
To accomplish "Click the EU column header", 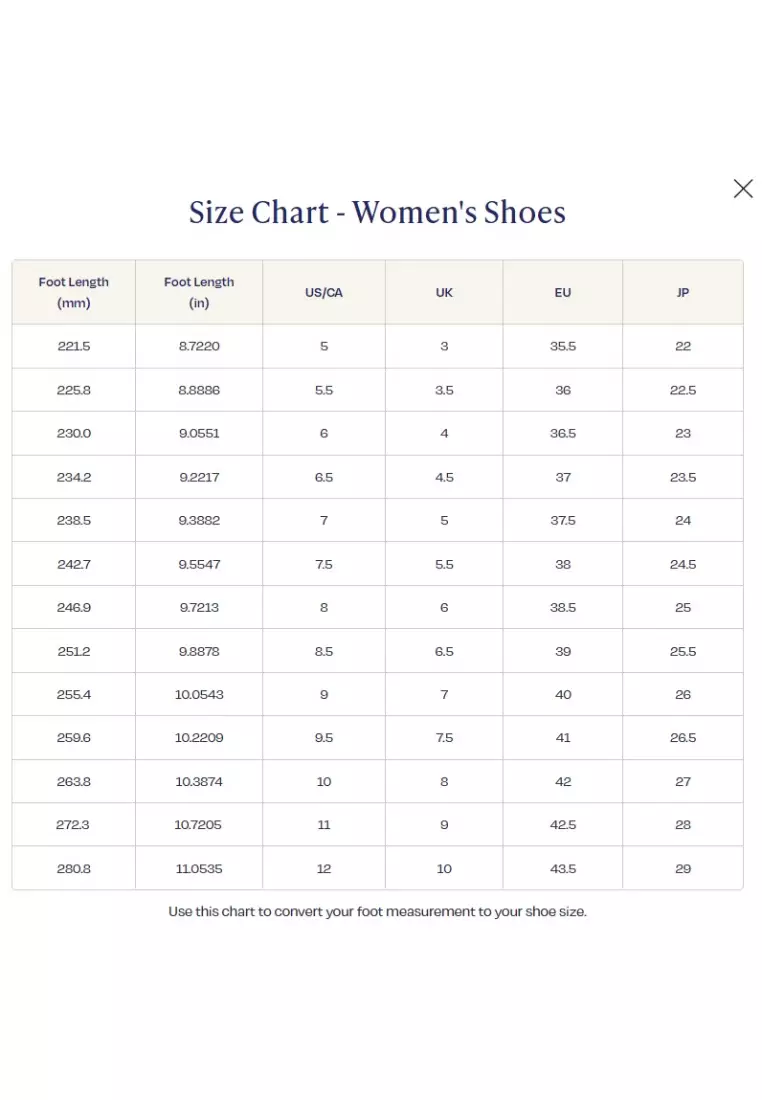I will (x=563, y=292).
